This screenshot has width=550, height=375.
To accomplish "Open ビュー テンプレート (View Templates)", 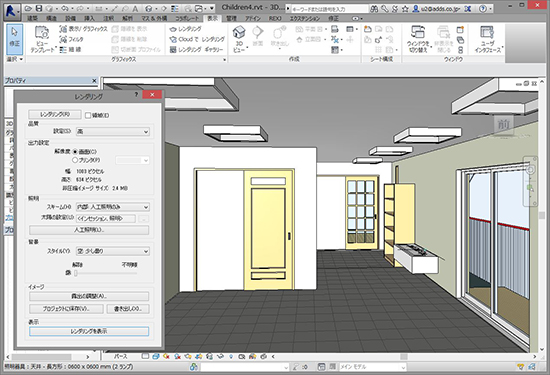I will pos(42,39).
